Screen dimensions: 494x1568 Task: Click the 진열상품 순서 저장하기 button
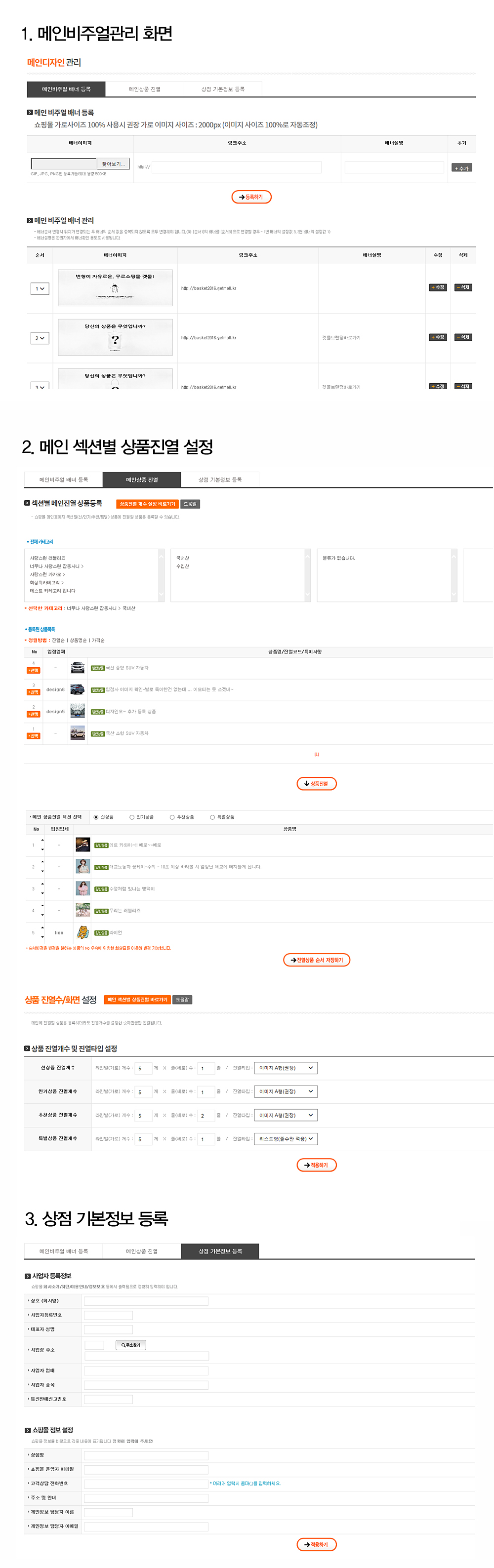tap(316, 960)
